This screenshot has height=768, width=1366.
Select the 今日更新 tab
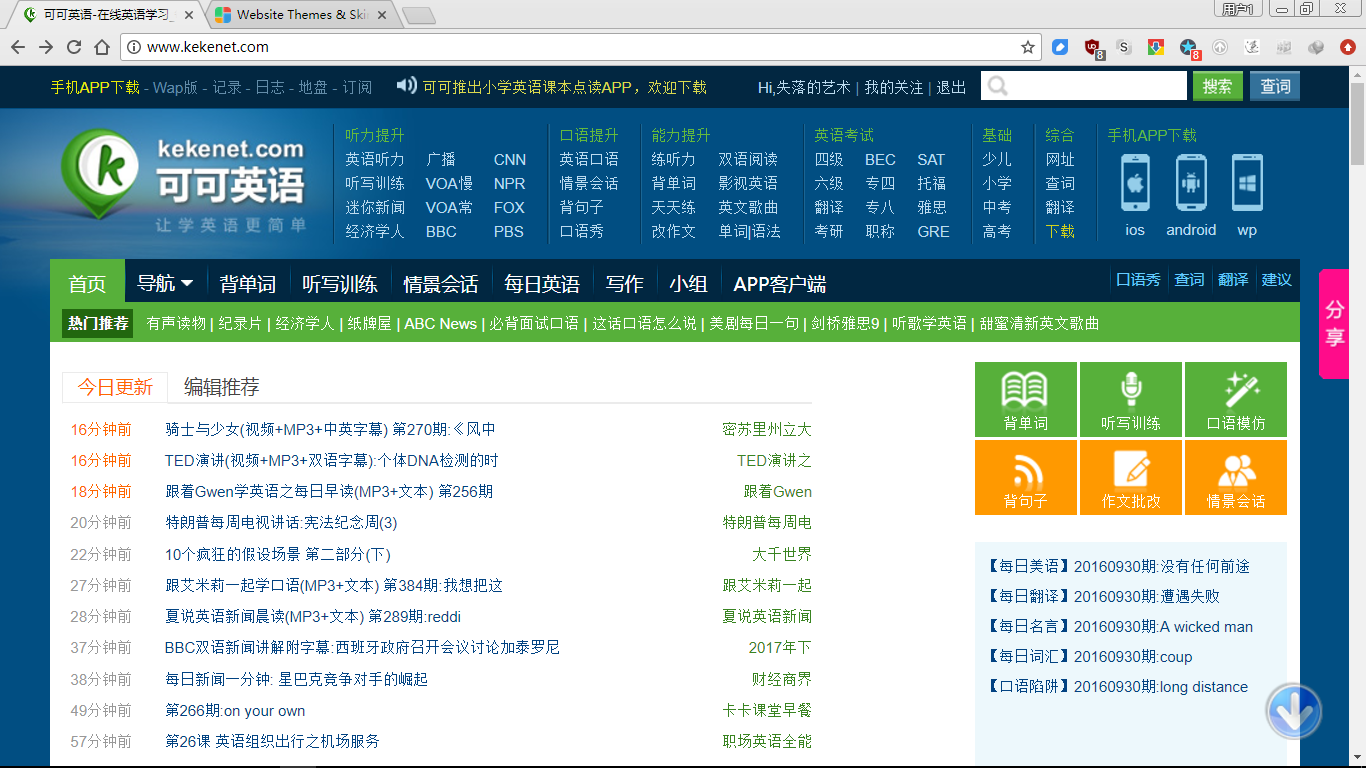(x=115, y=385)
